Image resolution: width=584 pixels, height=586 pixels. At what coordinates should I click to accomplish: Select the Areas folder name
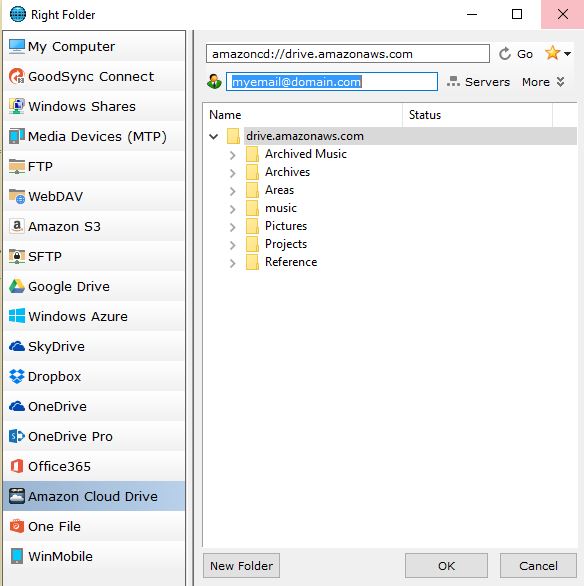[x=279, y=190]
